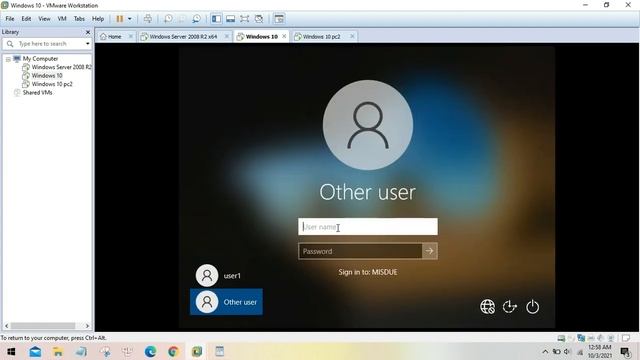
Task: Select the user1 account
Action: pyautogui.click(x=219, y=276)
